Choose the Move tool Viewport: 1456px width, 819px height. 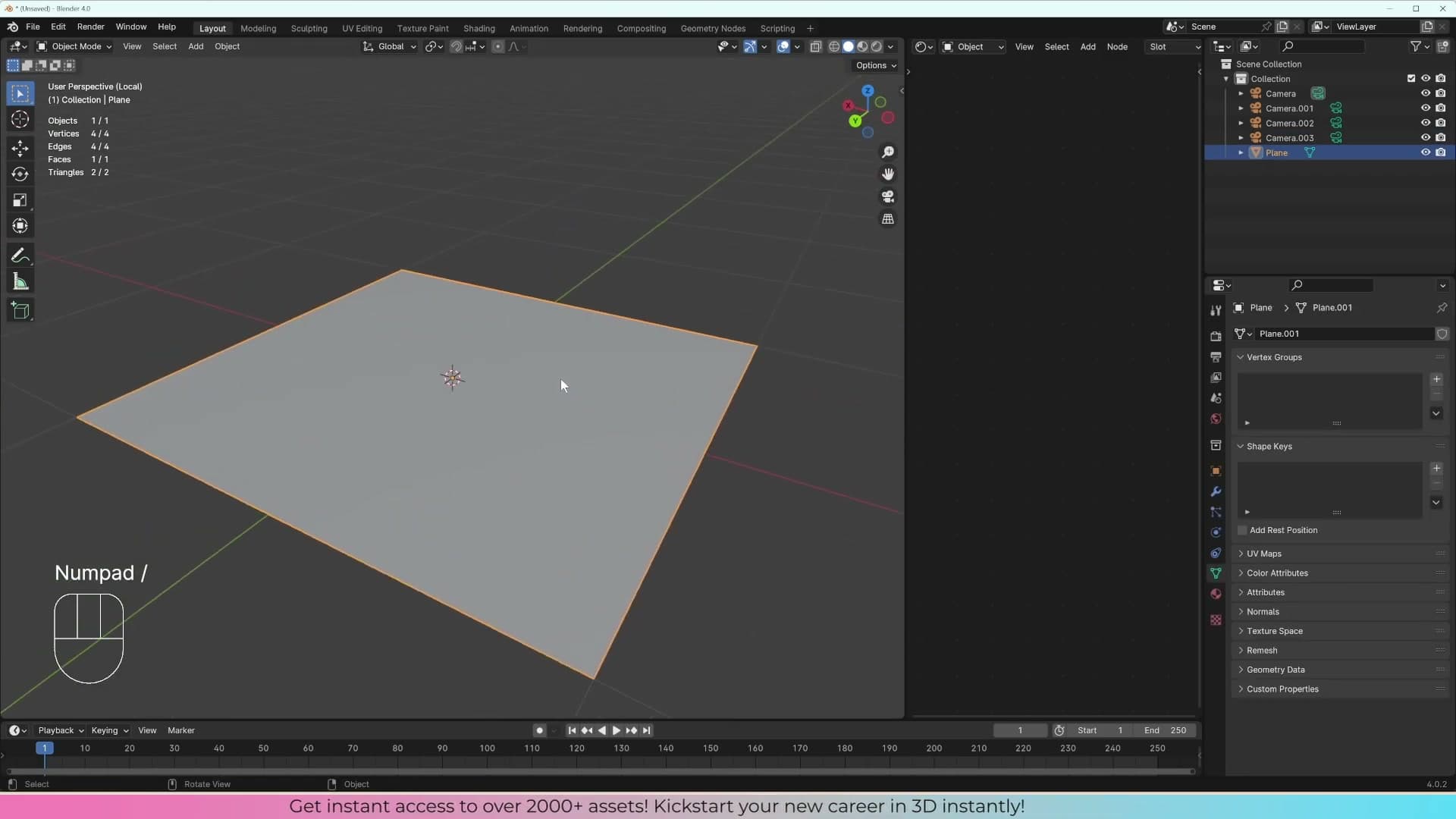click(20, 148)
